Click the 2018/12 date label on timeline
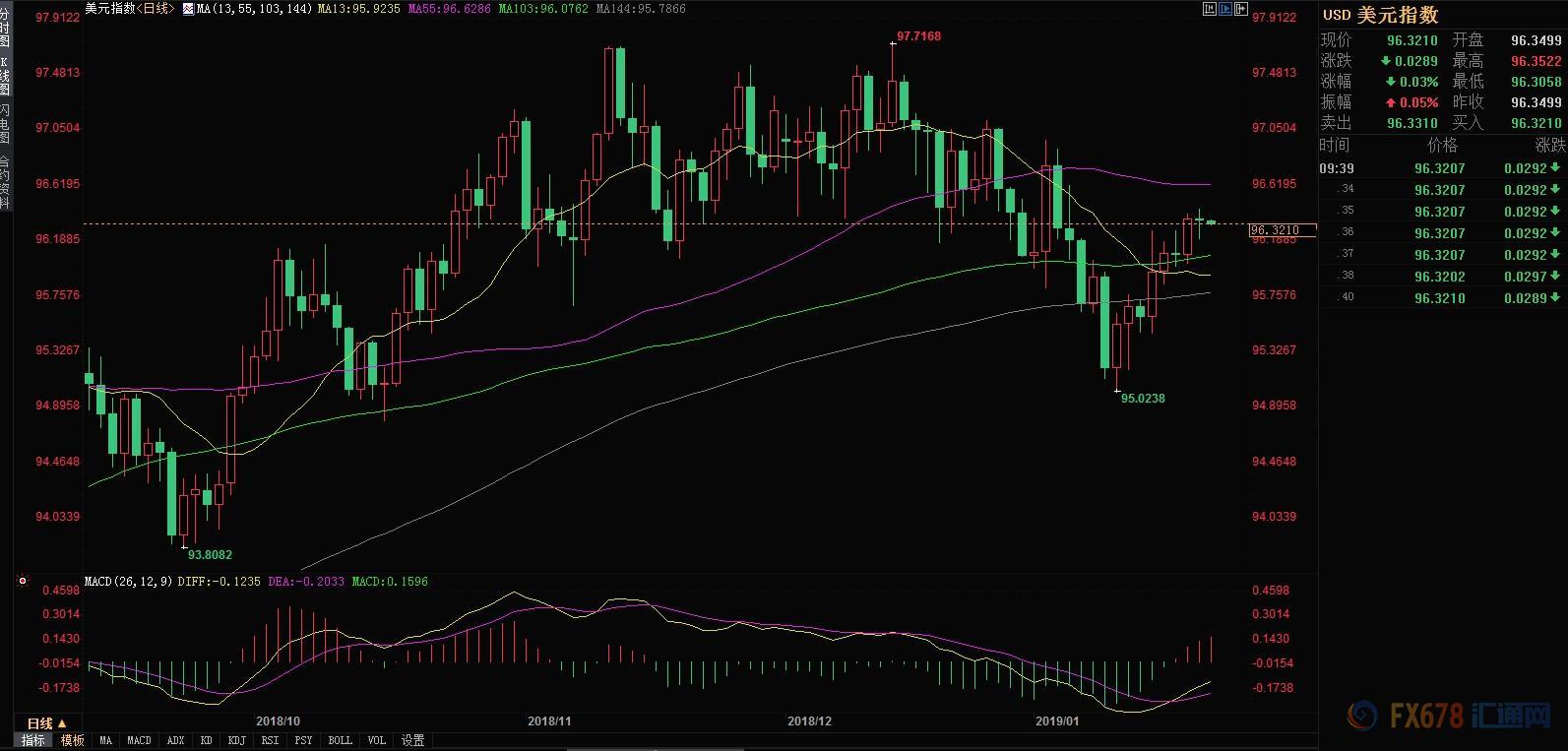Screen dimensions: 1568x751 [809, 721]
